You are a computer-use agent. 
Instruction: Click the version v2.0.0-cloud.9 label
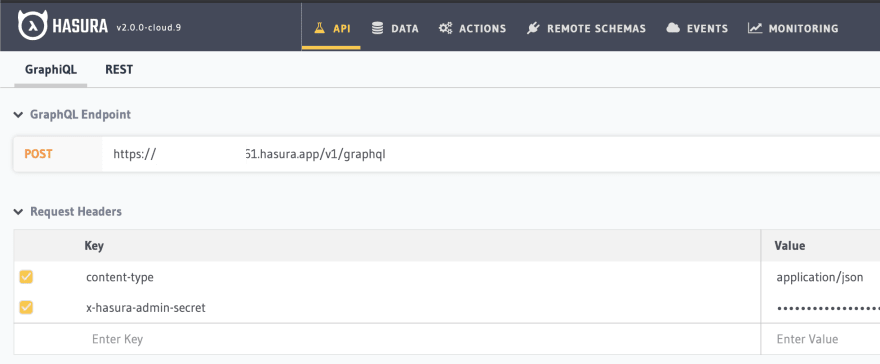point(149,27)
